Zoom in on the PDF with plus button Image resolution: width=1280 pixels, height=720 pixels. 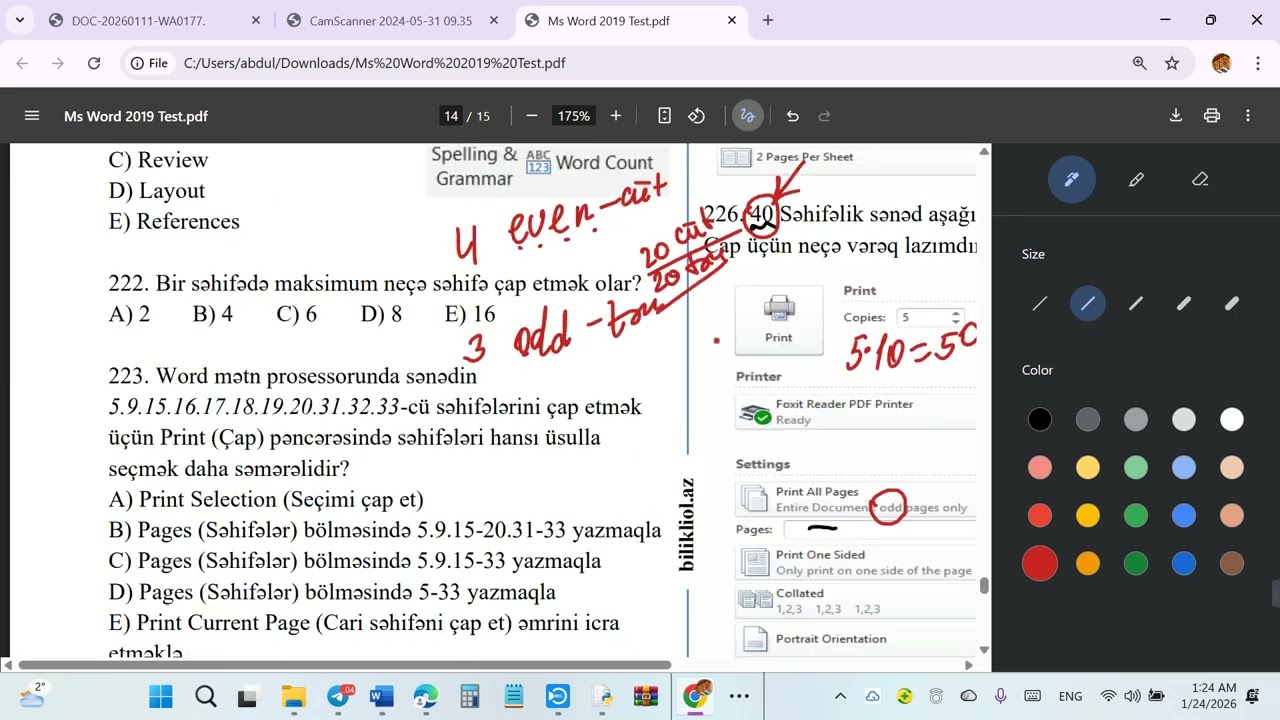[x=615, y=116]
